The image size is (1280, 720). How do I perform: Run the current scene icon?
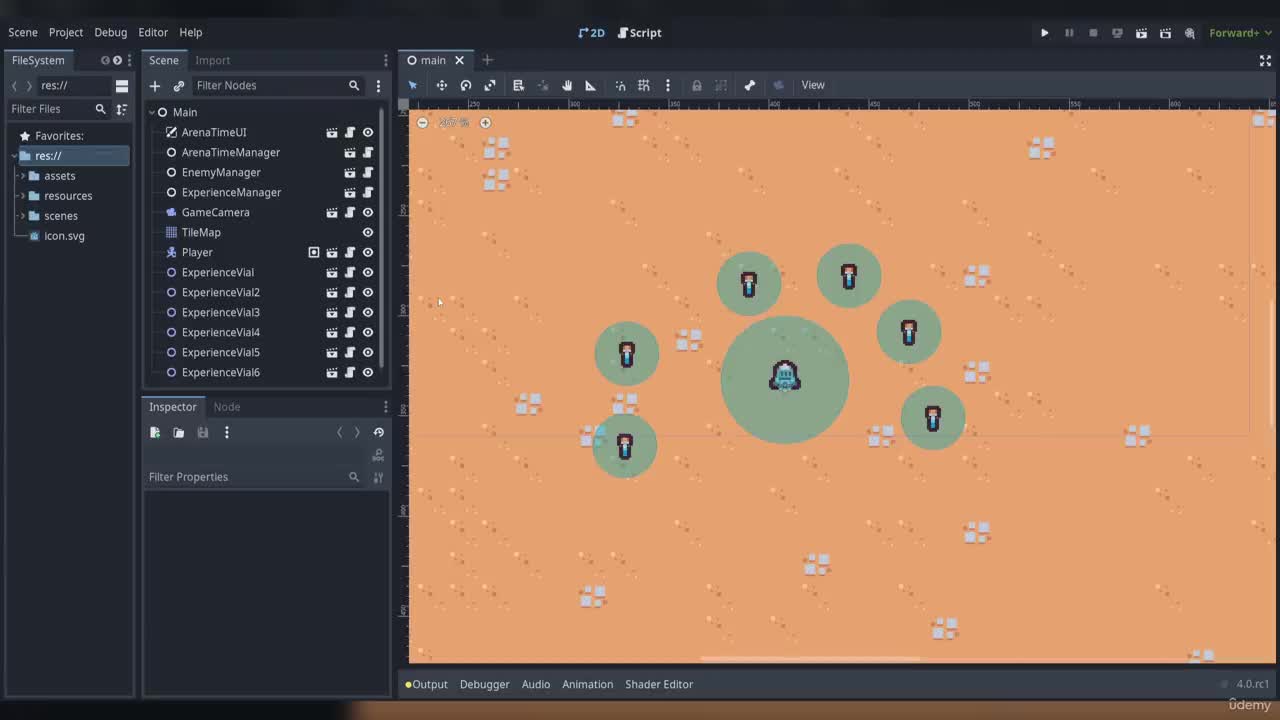1141,33
